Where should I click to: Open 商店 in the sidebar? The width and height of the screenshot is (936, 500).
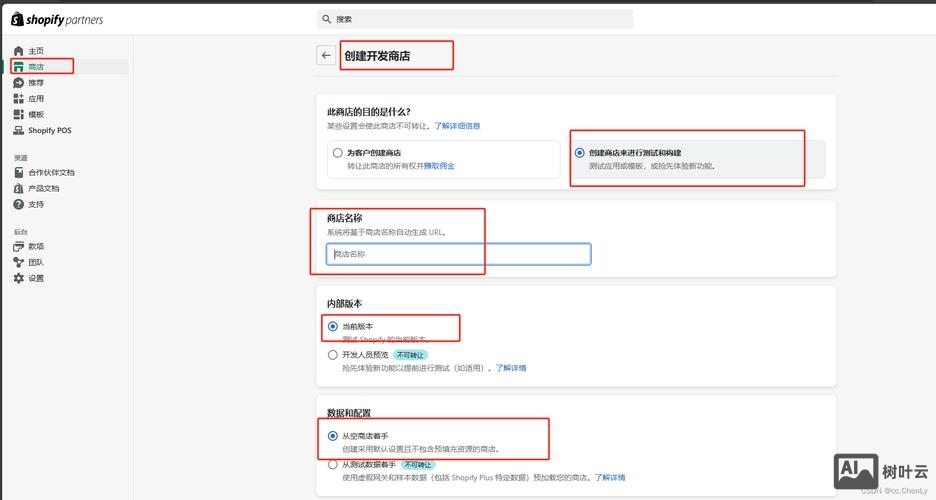point(36,67)
